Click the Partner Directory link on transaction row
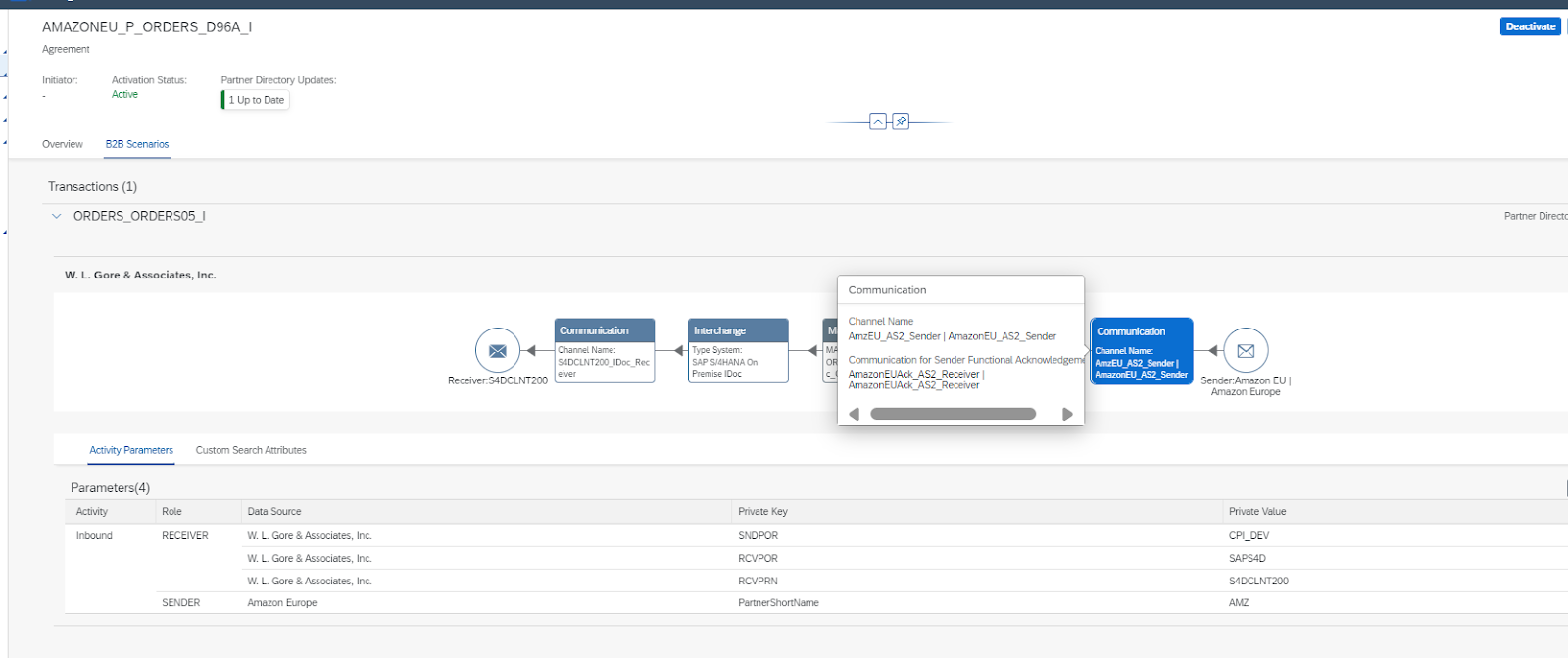The width and height of the screenshot is (1568, 658). [1536, 216]
